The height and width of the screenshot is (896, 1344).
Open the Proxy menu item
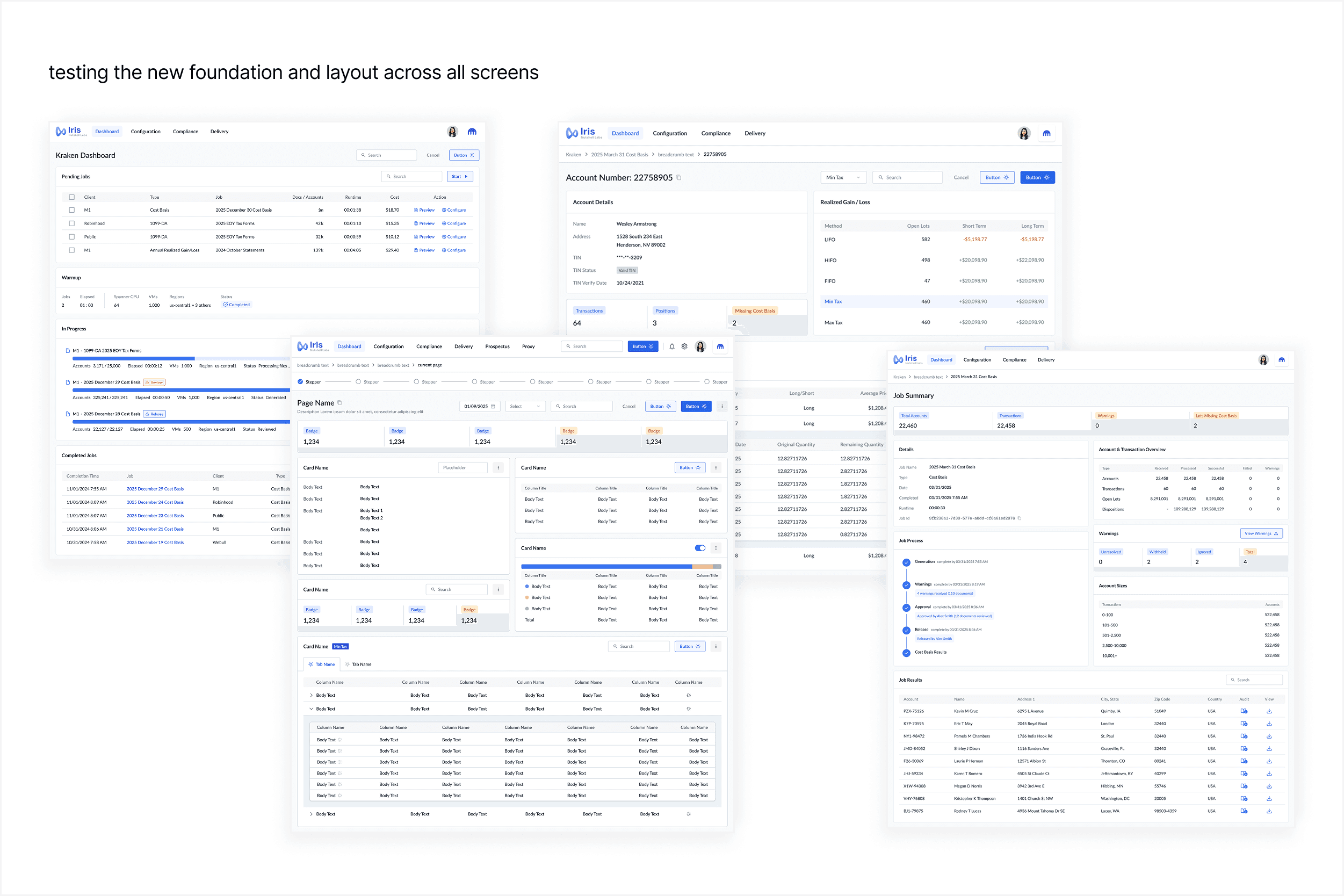click(529, 346)
